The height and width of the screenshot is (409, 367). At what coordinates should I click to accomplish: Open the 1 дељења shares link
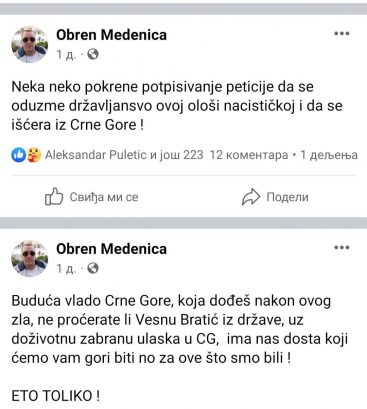point(329,155)
